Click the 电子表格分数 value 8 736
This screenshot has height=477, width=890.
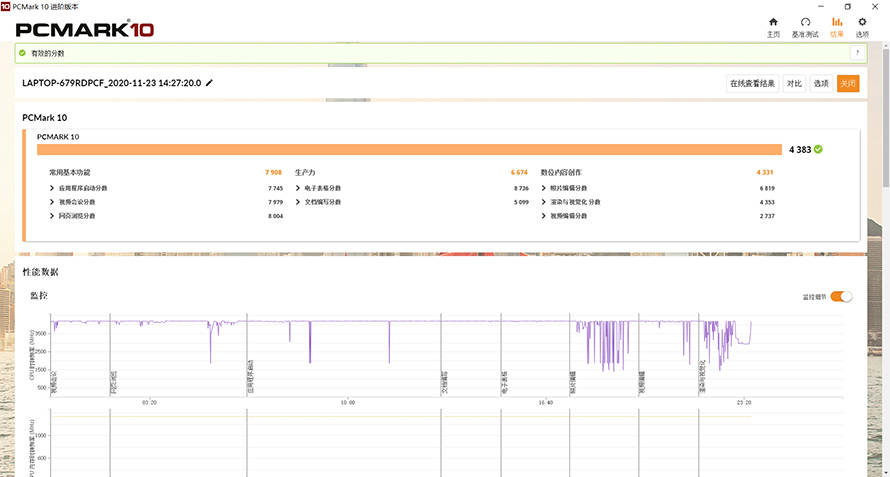(520, 188)
